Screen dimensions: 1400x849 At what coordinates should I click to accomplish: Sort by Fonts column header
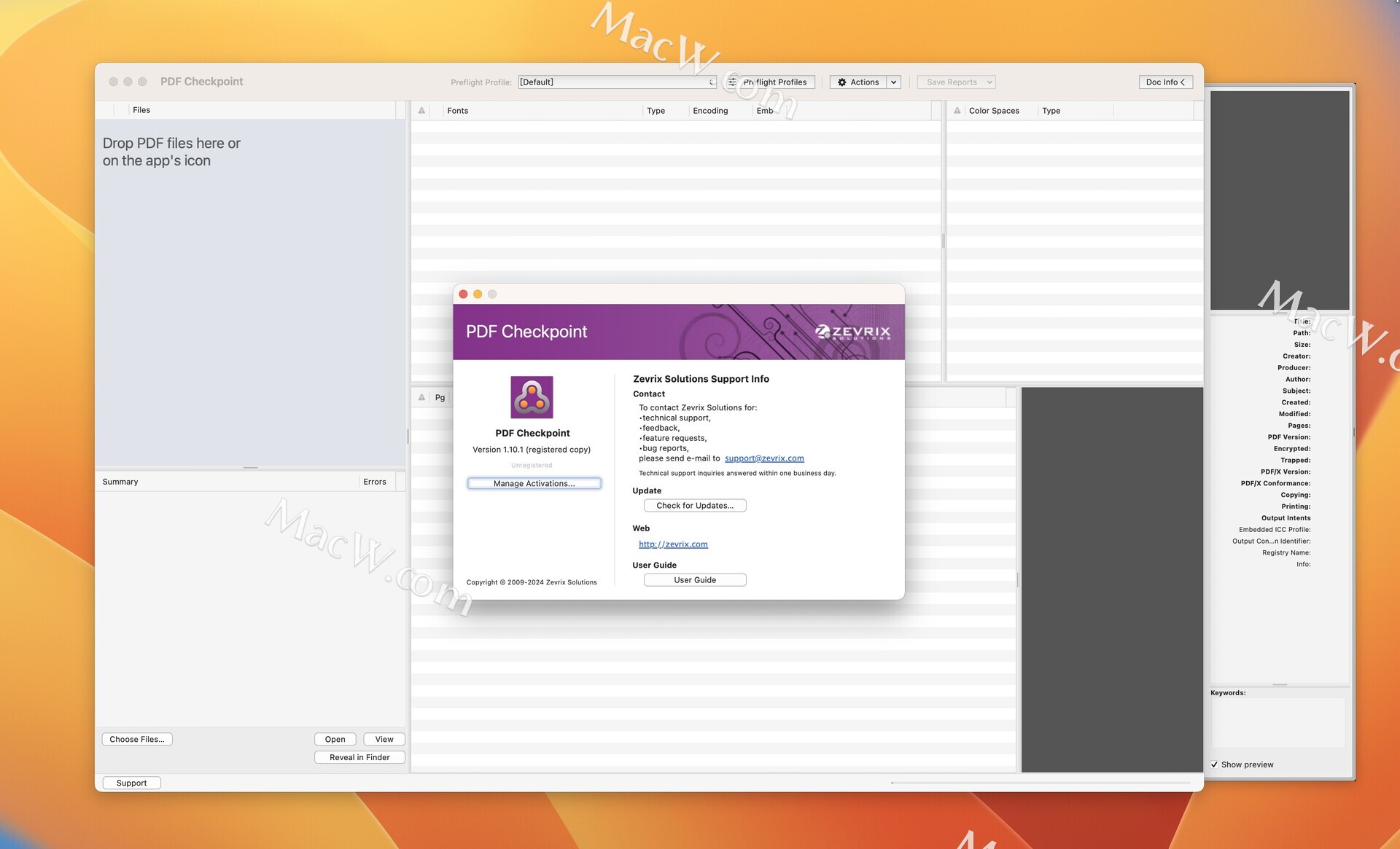point(542,111)
